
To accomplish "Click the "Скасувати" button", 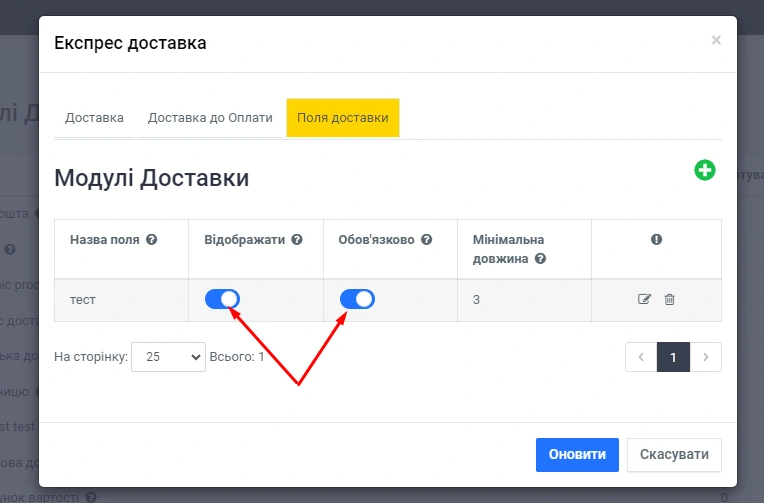I will pos(674,454).
